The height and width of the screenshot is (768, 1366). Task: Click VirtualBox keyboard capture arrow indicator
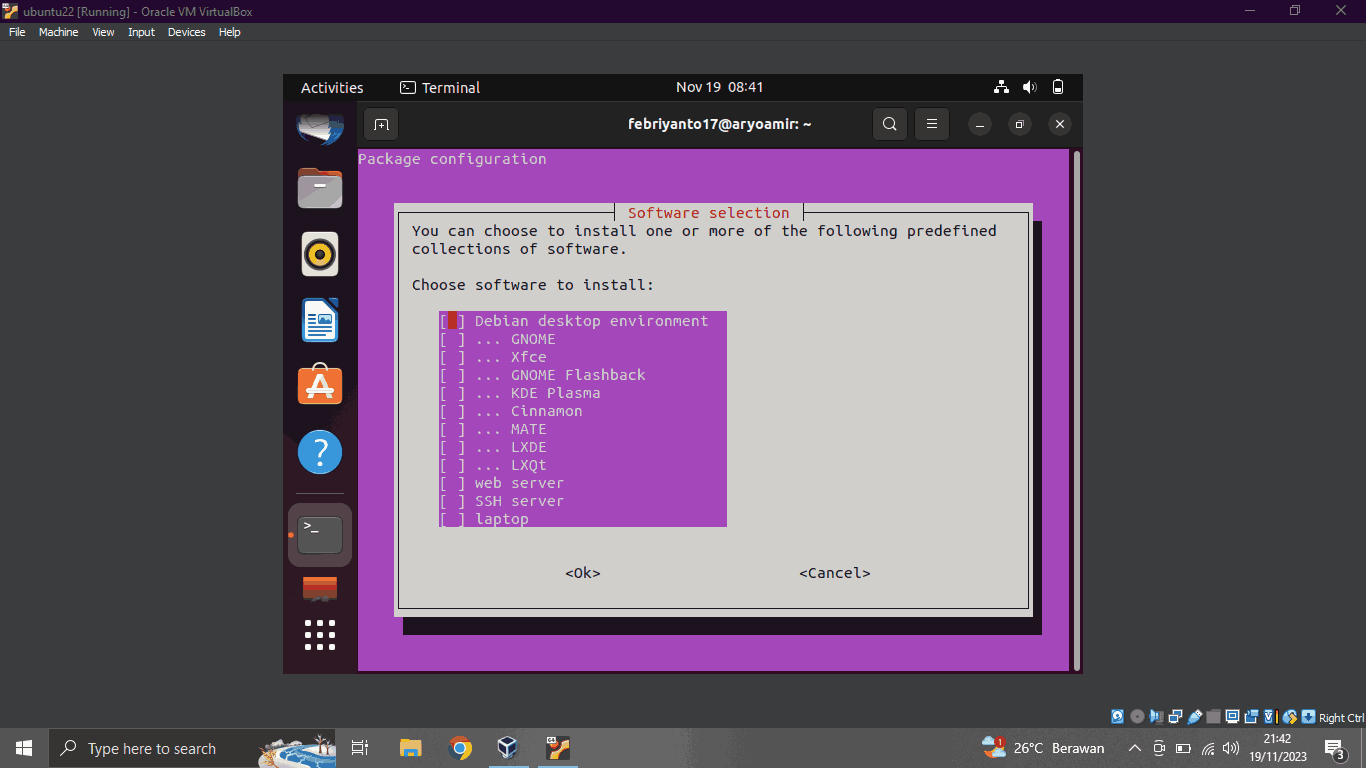1308,717
